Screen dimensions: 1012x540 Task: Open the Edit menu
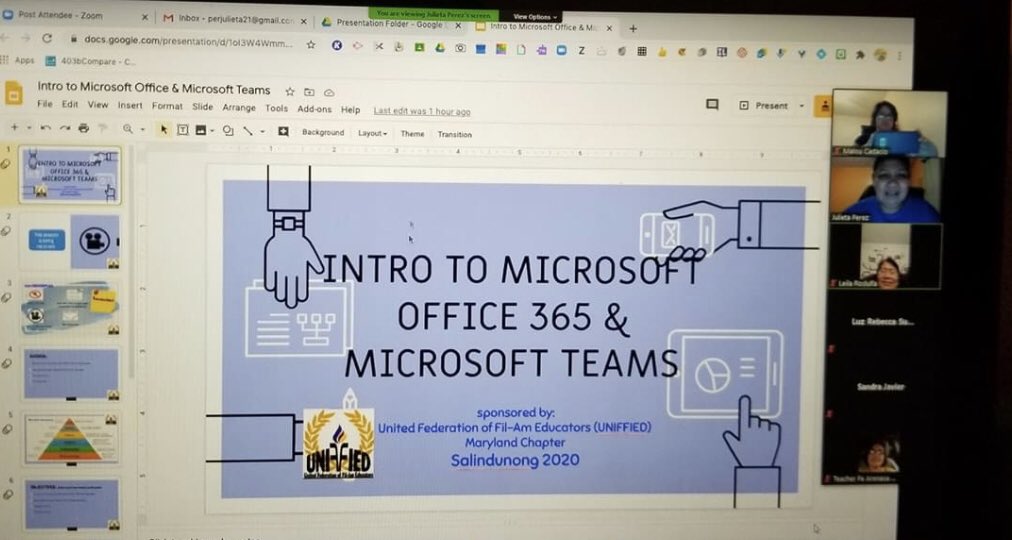(x=70, y=104)
